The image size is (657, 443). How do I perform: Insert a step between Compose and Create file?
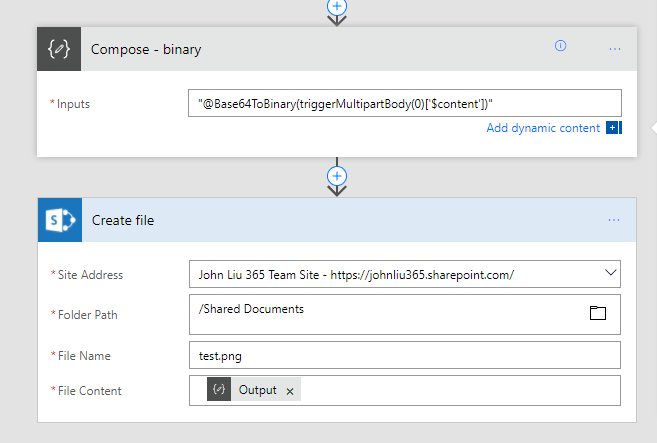point(337,176)
